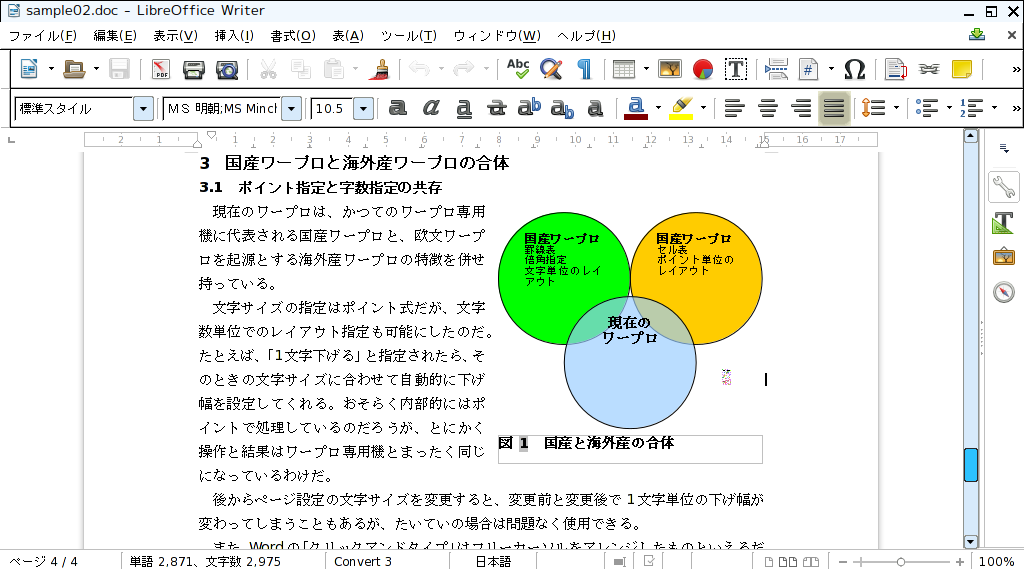The height and width of the screenshot is (572, 1024).
Task: Open ファイル(F) menu
Action: coord(42,35)
